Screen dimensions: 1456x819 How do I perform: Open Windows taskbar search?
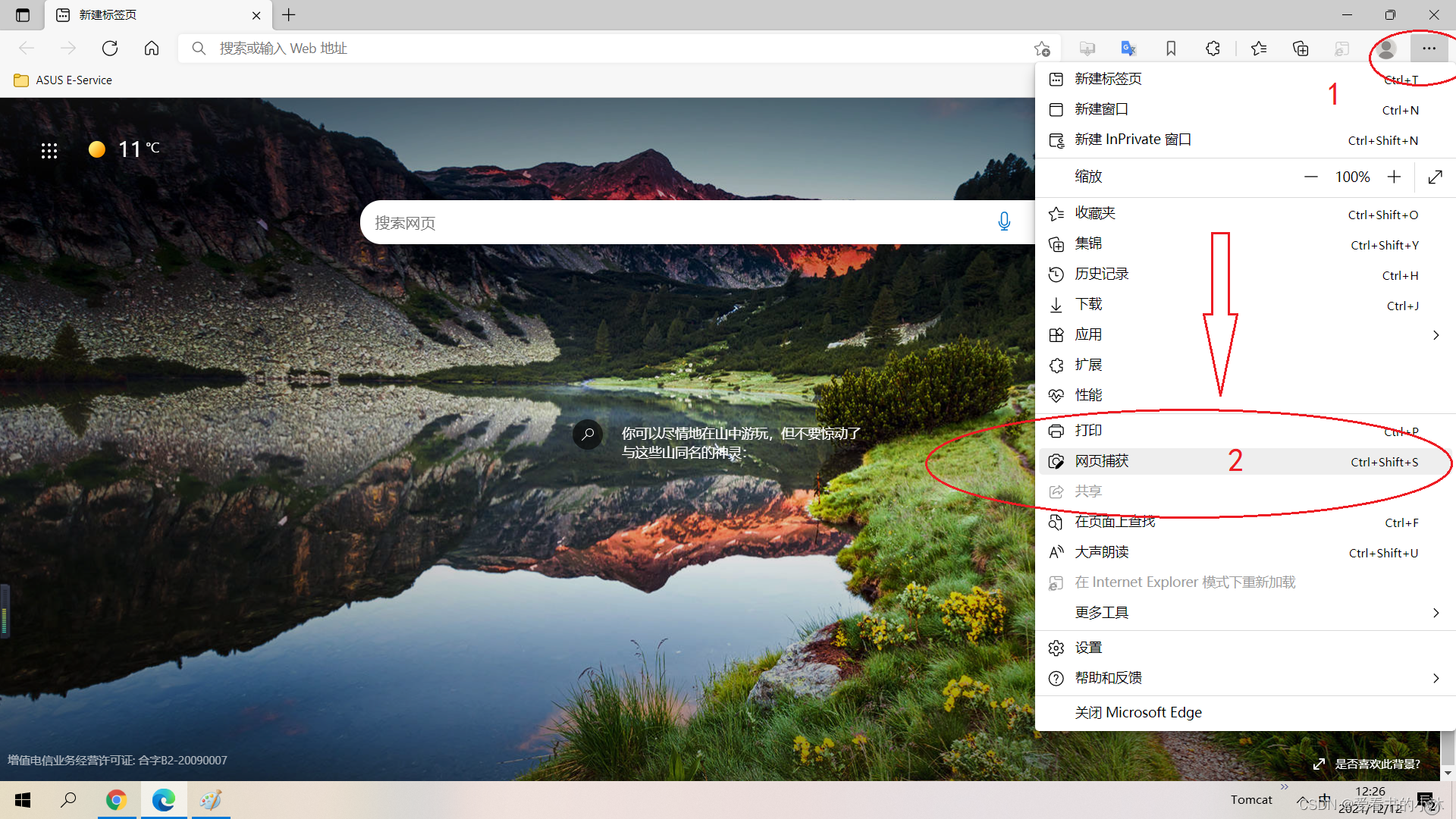coord(68,800)
